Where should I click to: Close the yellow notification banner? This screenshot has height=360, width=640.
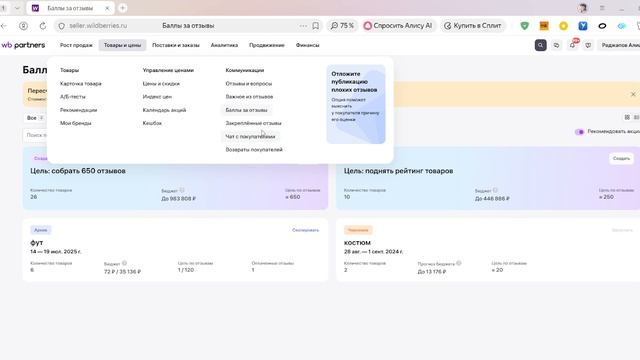pos(633,94)
